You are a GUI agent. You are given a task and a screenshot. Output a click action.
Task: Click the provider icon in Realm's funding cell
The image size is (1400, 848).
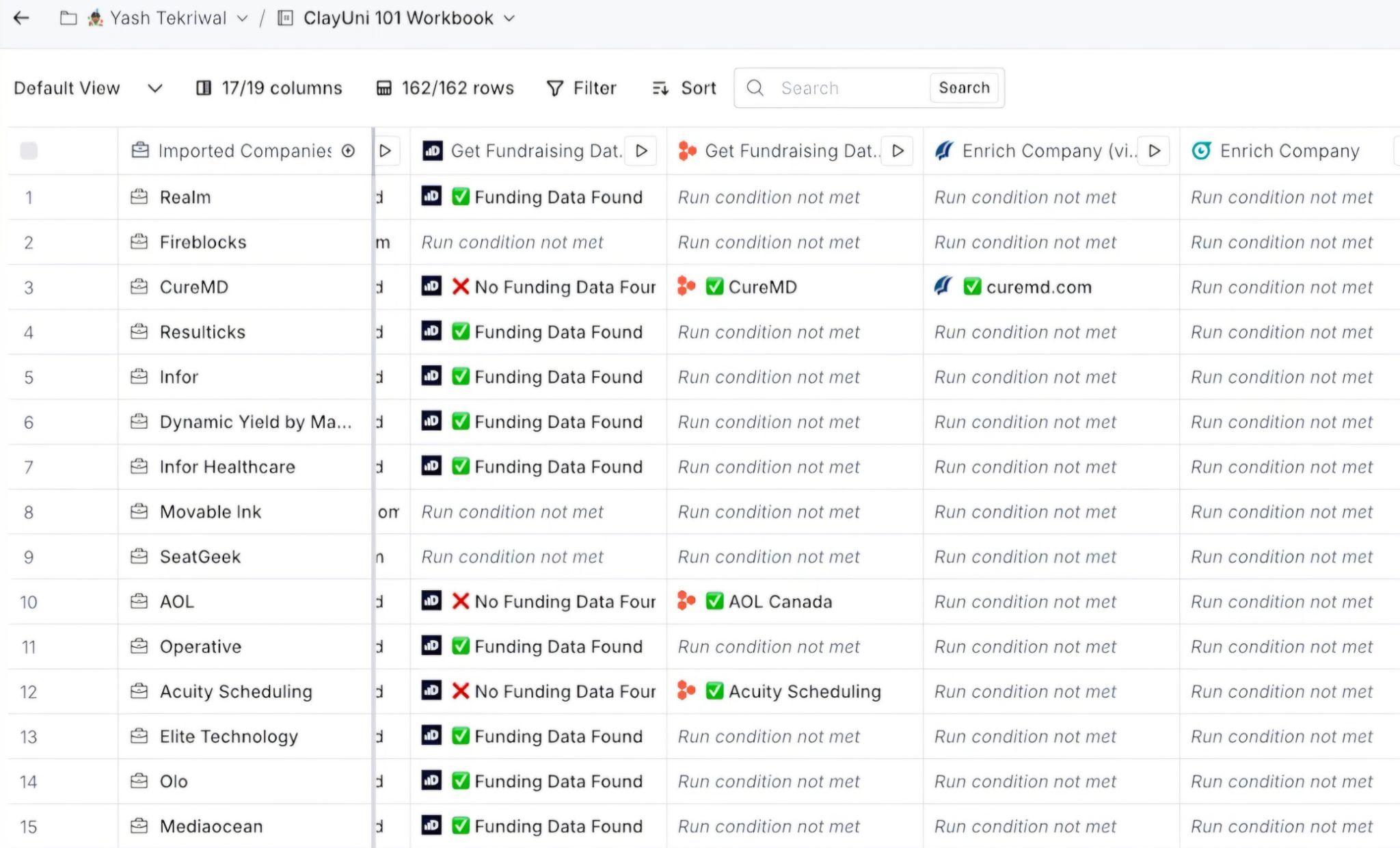coord(431,196)
